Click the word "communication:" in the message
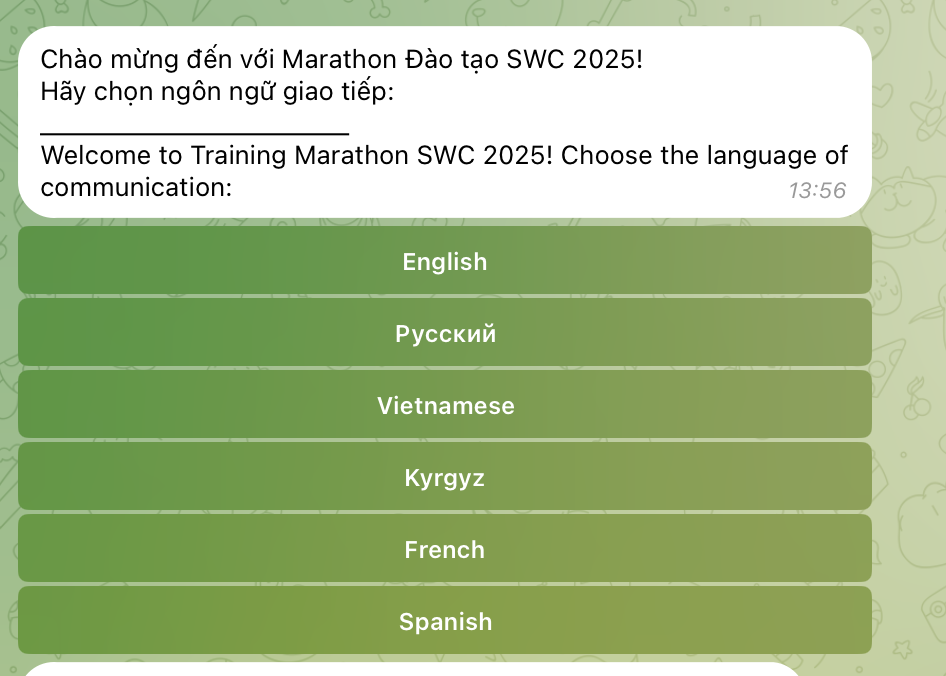Image resolution: width=946 pixels, height=676 pixels. pos(136,187)
